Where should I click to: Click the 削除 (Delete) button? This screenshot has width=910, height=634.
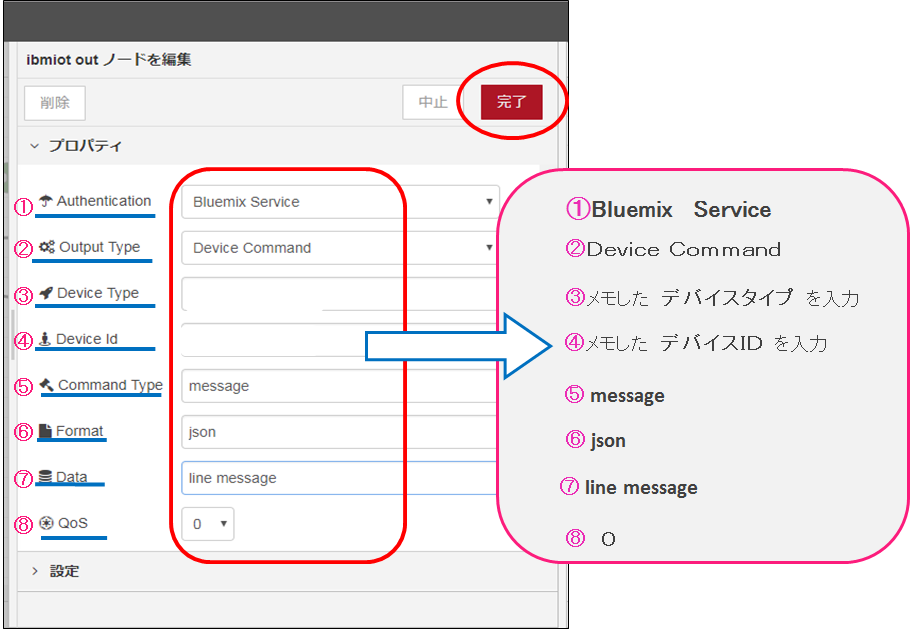(55, 103)
